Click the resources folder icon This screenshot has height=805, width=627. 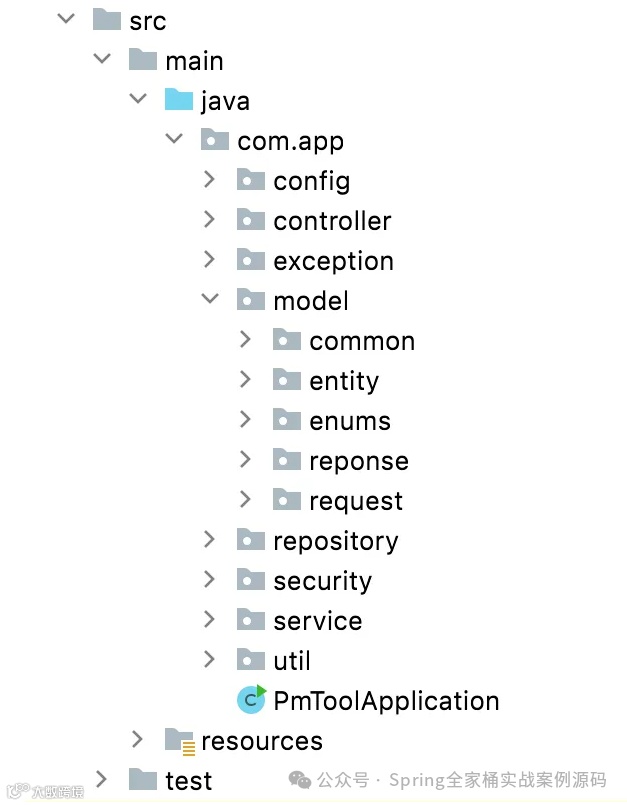(x=179, y=740)
